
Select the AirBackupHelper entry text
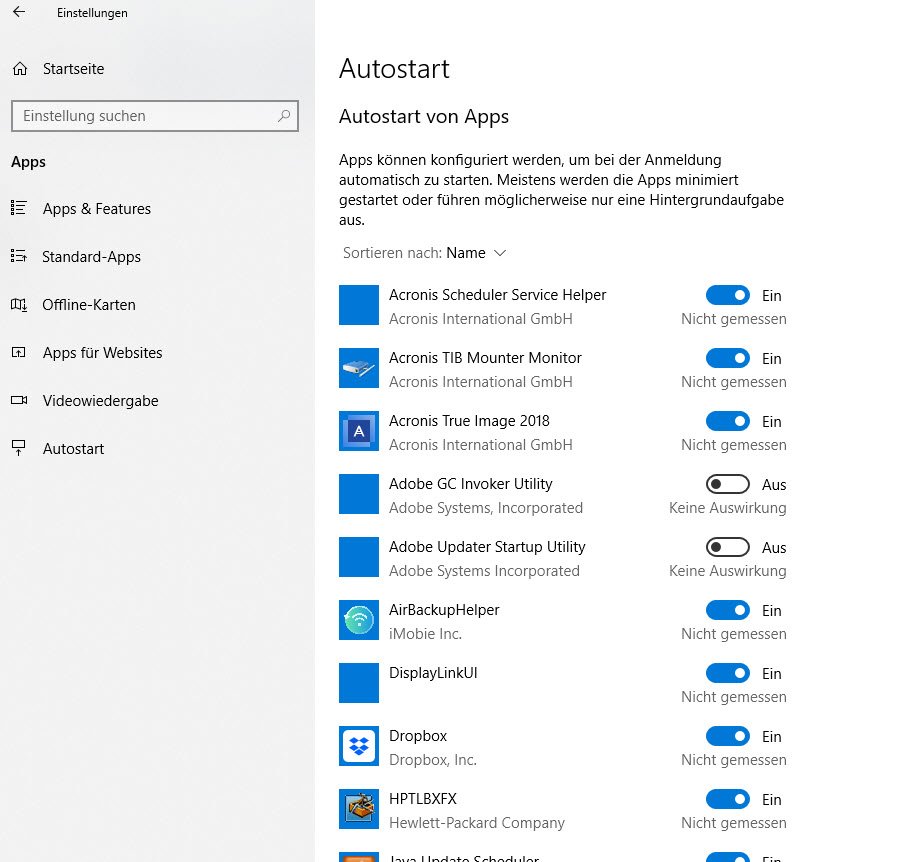point(444,610)
